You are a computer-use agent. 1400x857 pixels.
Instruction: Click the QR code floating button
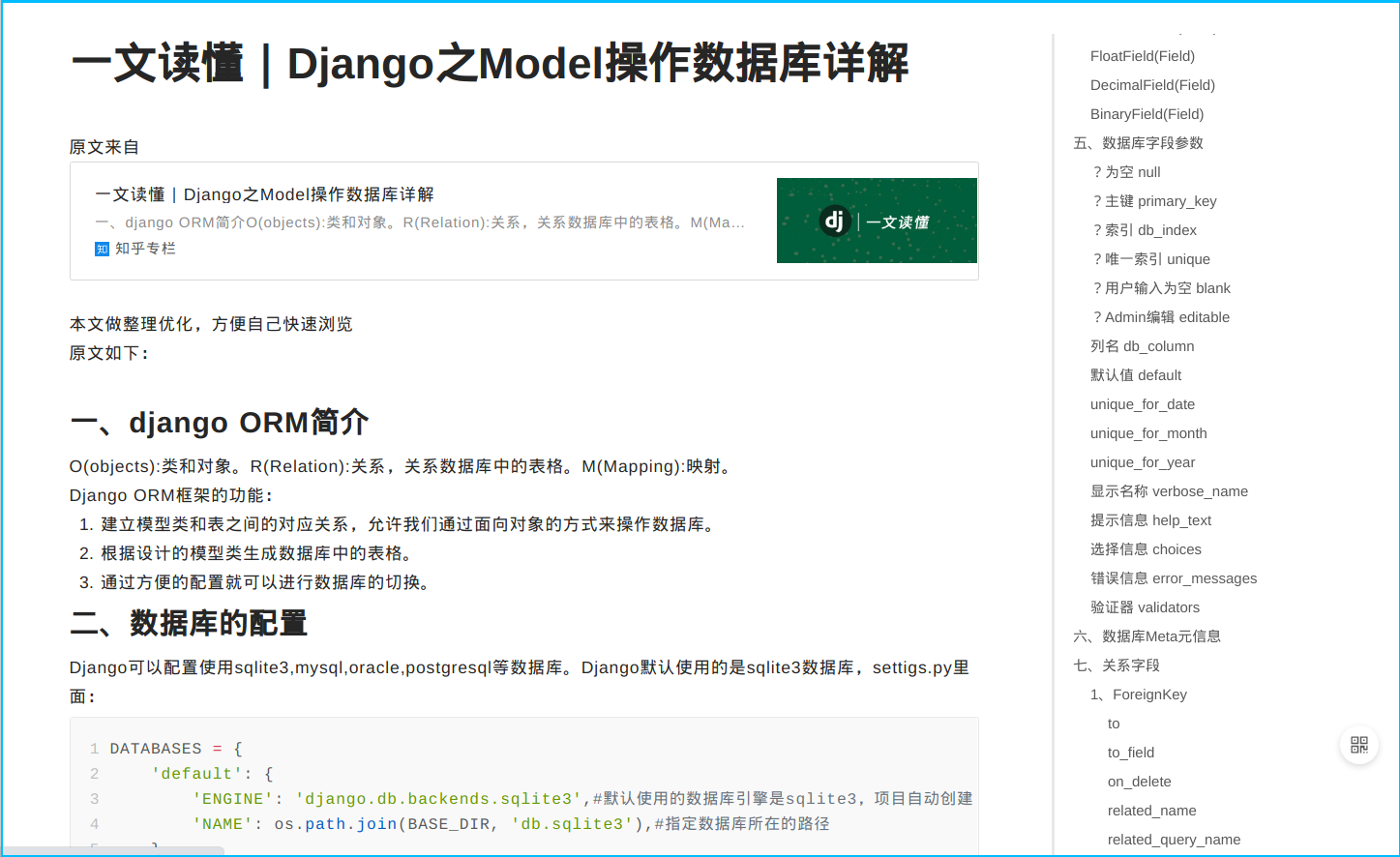coord(1359,745)
